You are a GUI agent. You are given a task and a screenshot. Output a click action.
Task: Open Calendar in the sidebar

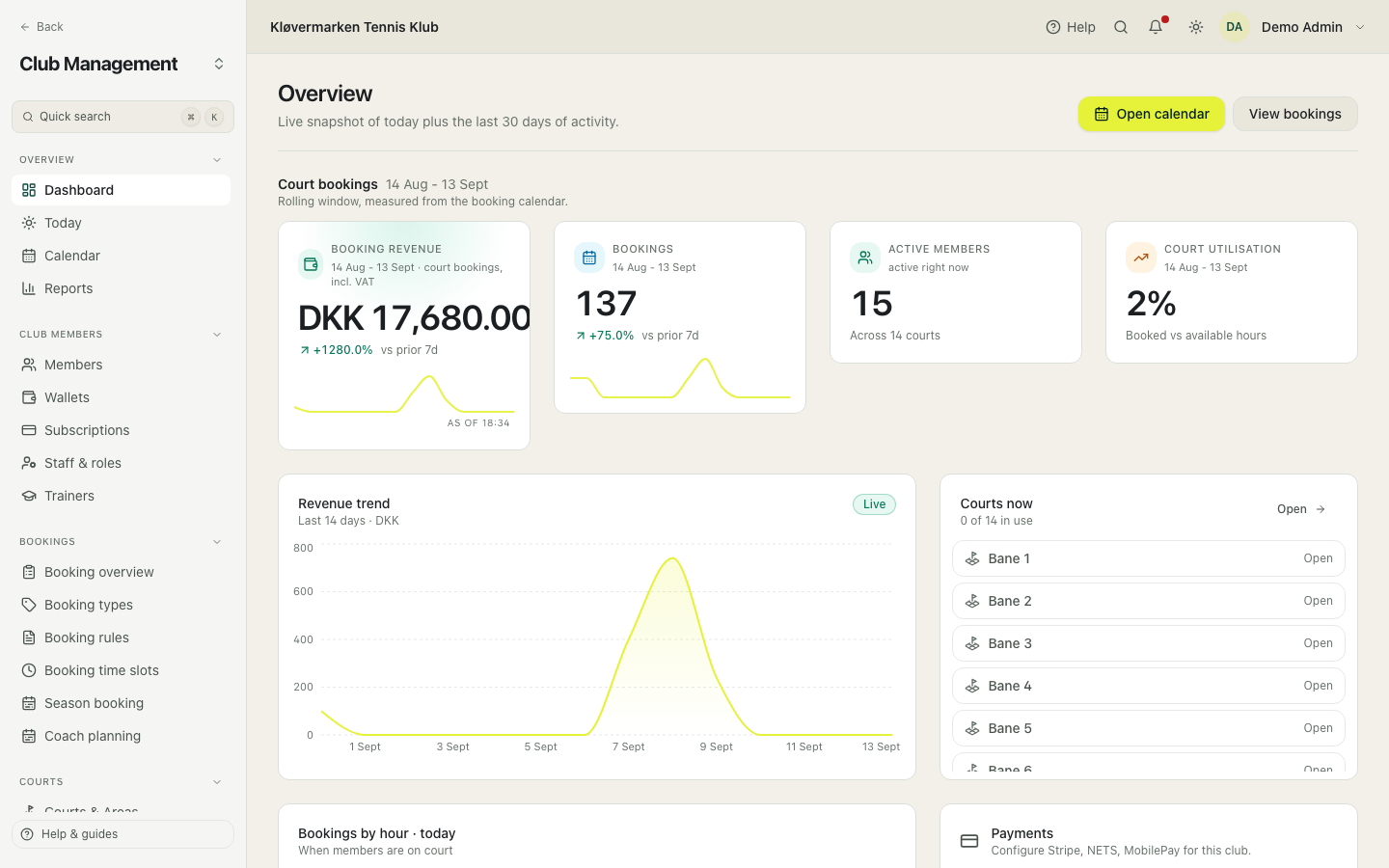pos(121,256)
